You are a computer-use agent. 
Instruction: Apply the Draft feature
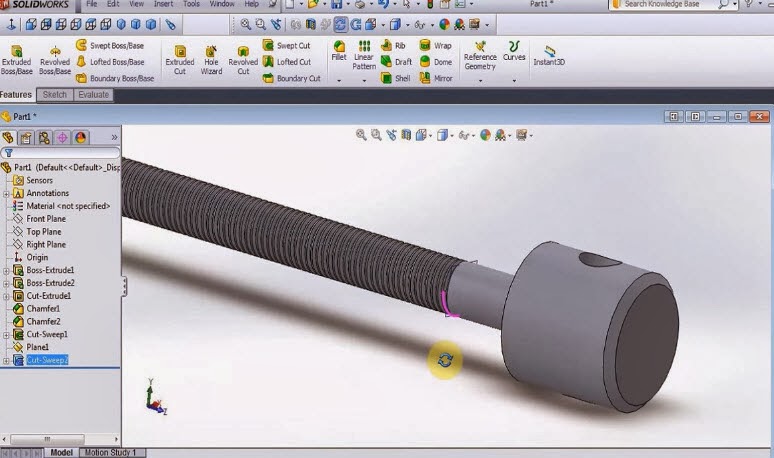pos(396,62)
